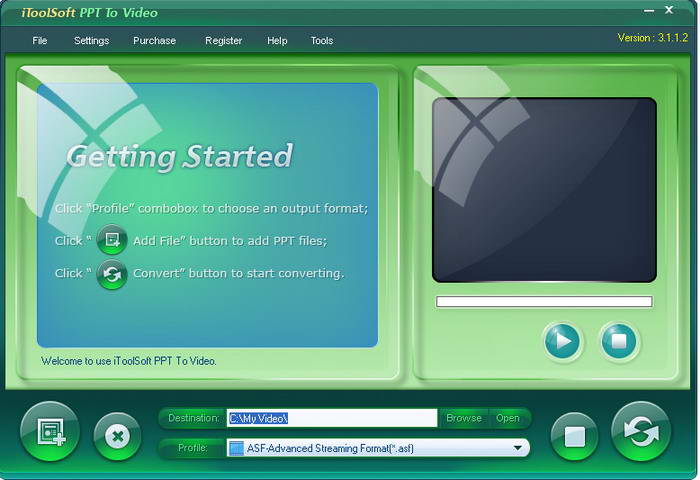Open the Tools menu
Image resolution: width=700 pixels, height=480 pixels.
click(x=322, y=41)
